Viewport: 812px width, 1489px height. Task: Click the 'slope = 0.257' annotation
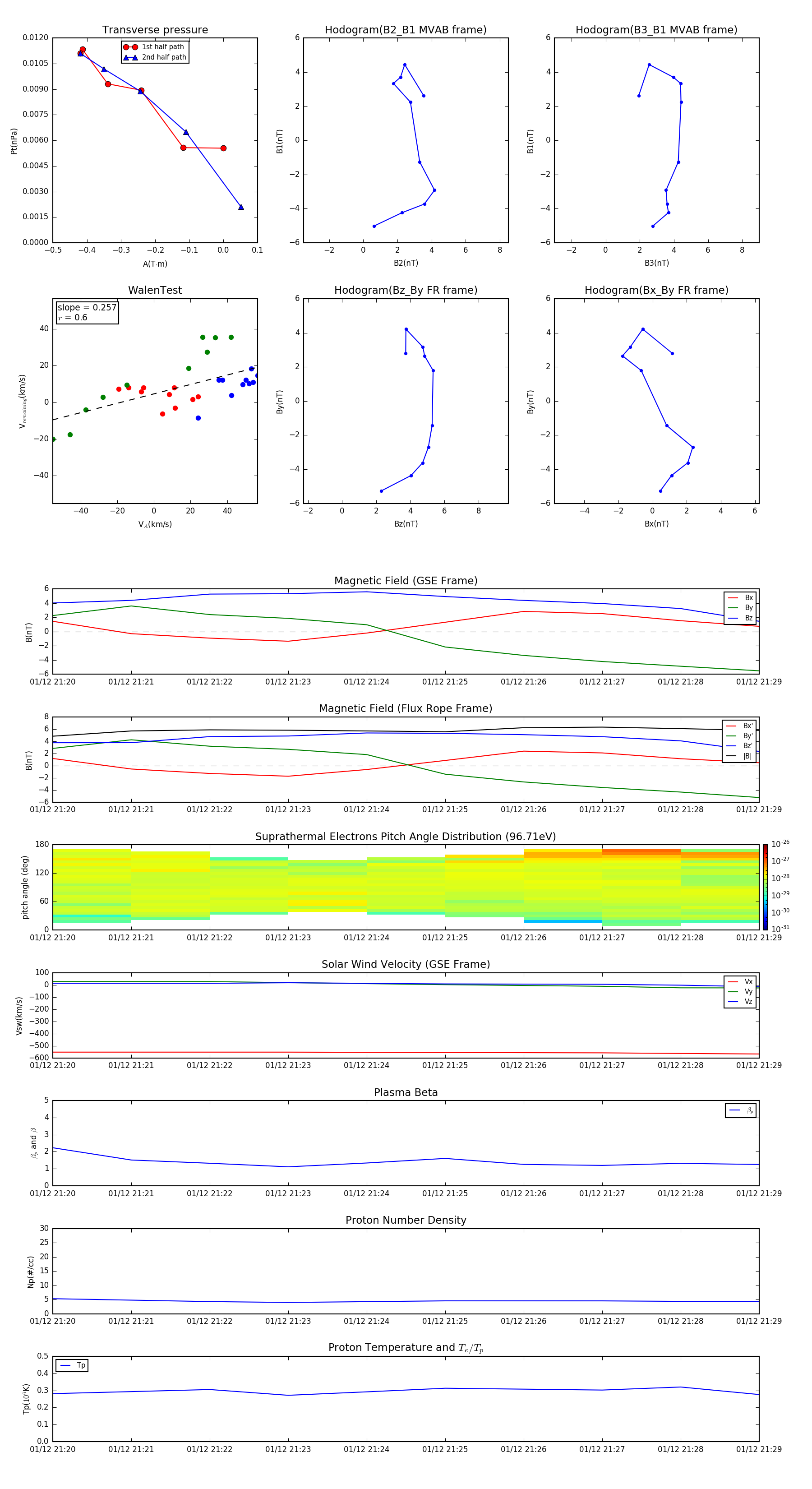point(87,308)
